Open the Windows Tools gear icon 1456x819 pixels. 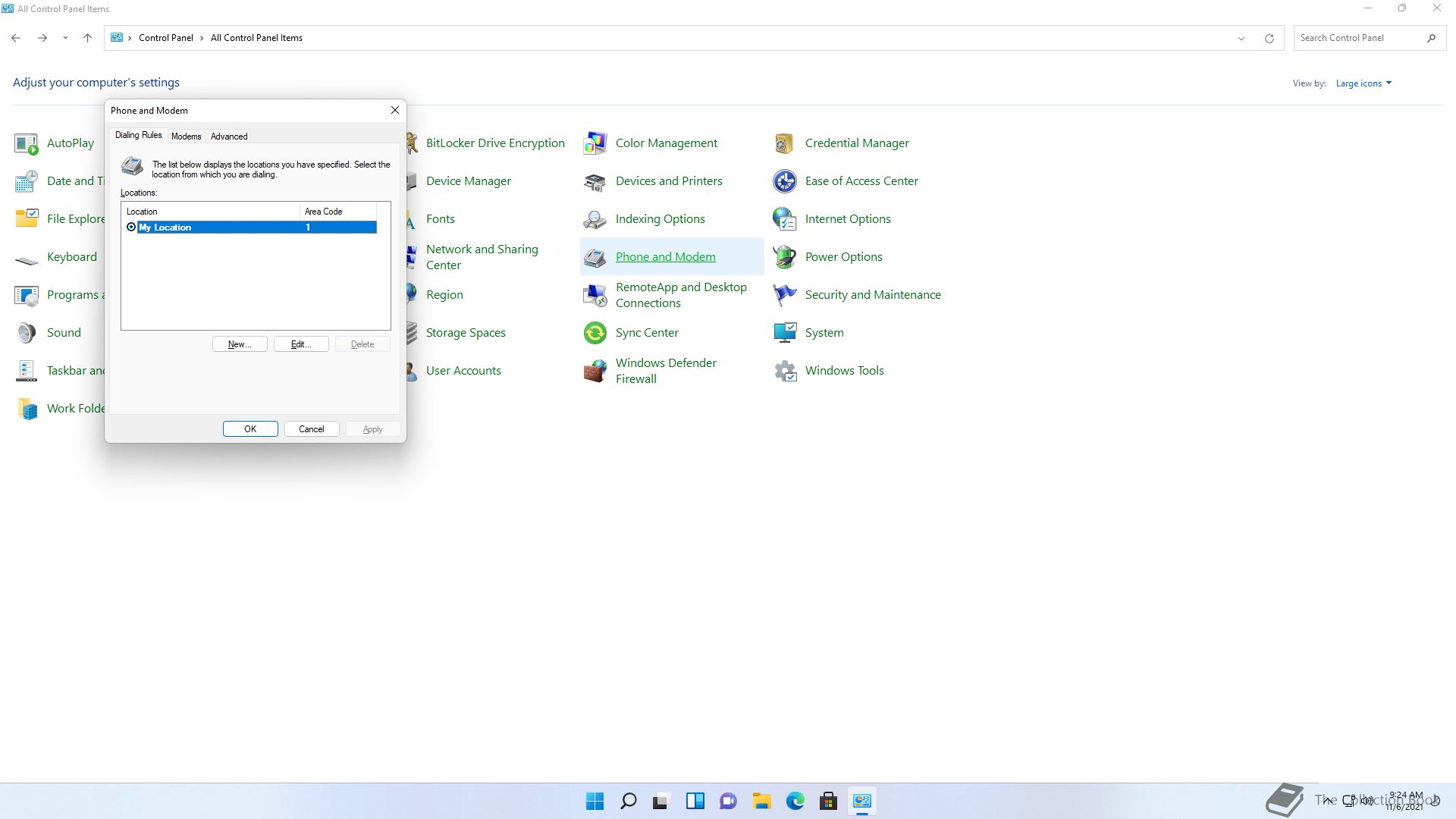(x=785, y=371)
